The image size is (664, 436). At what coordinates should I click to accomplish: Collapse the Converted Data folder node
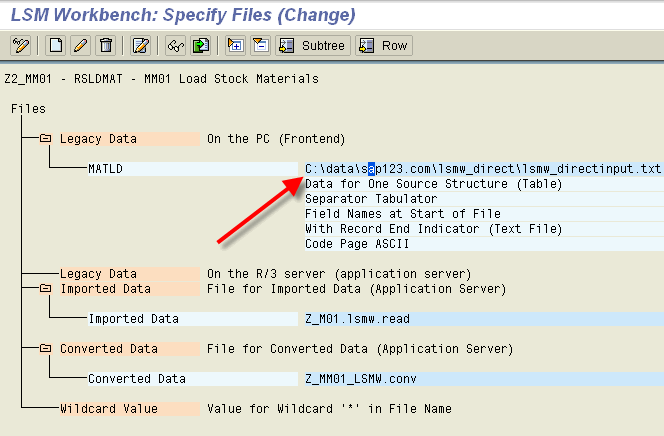[x=45, y=348]
